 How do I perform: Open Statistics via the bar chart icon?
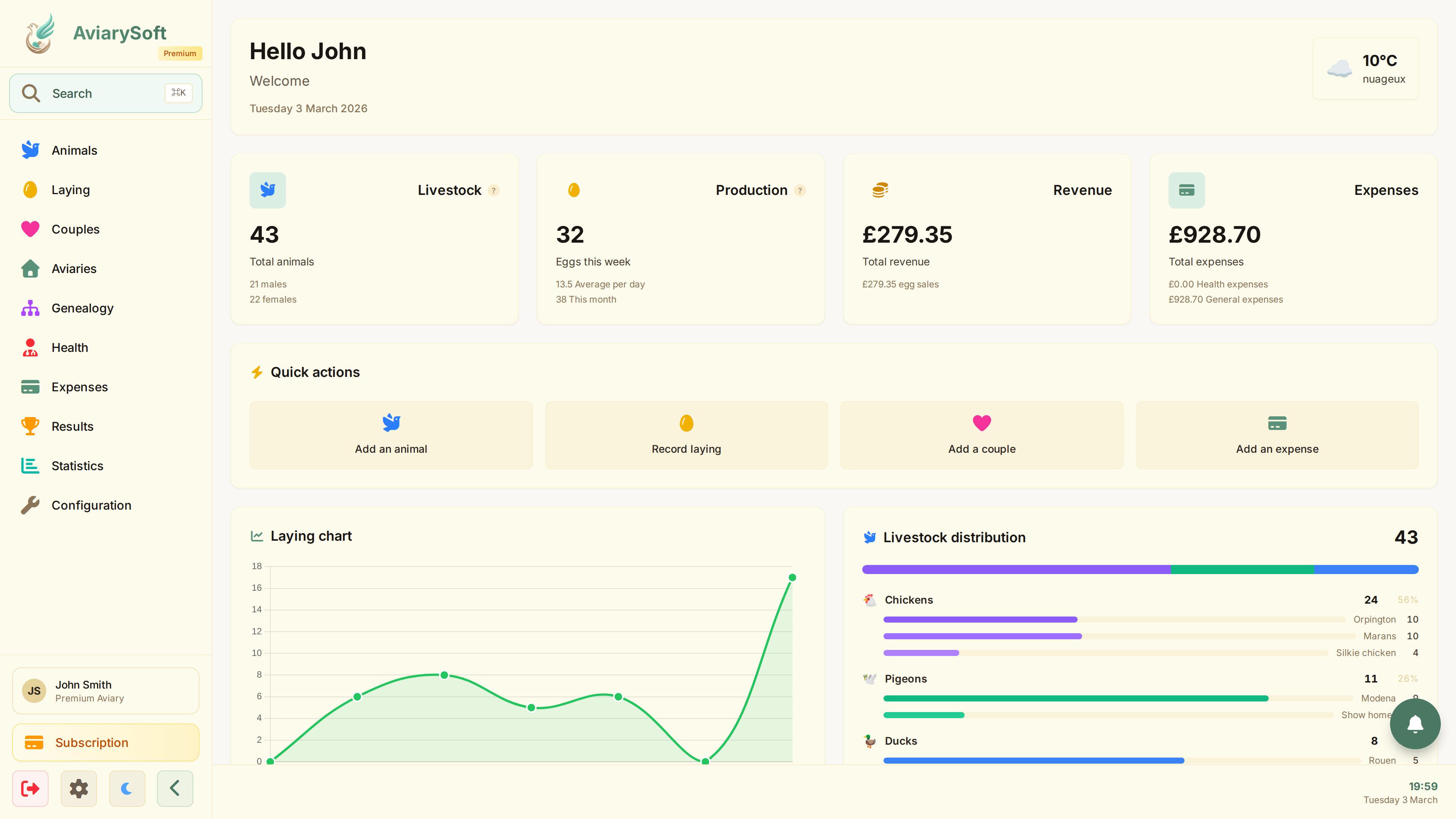(x=30, y=466)
